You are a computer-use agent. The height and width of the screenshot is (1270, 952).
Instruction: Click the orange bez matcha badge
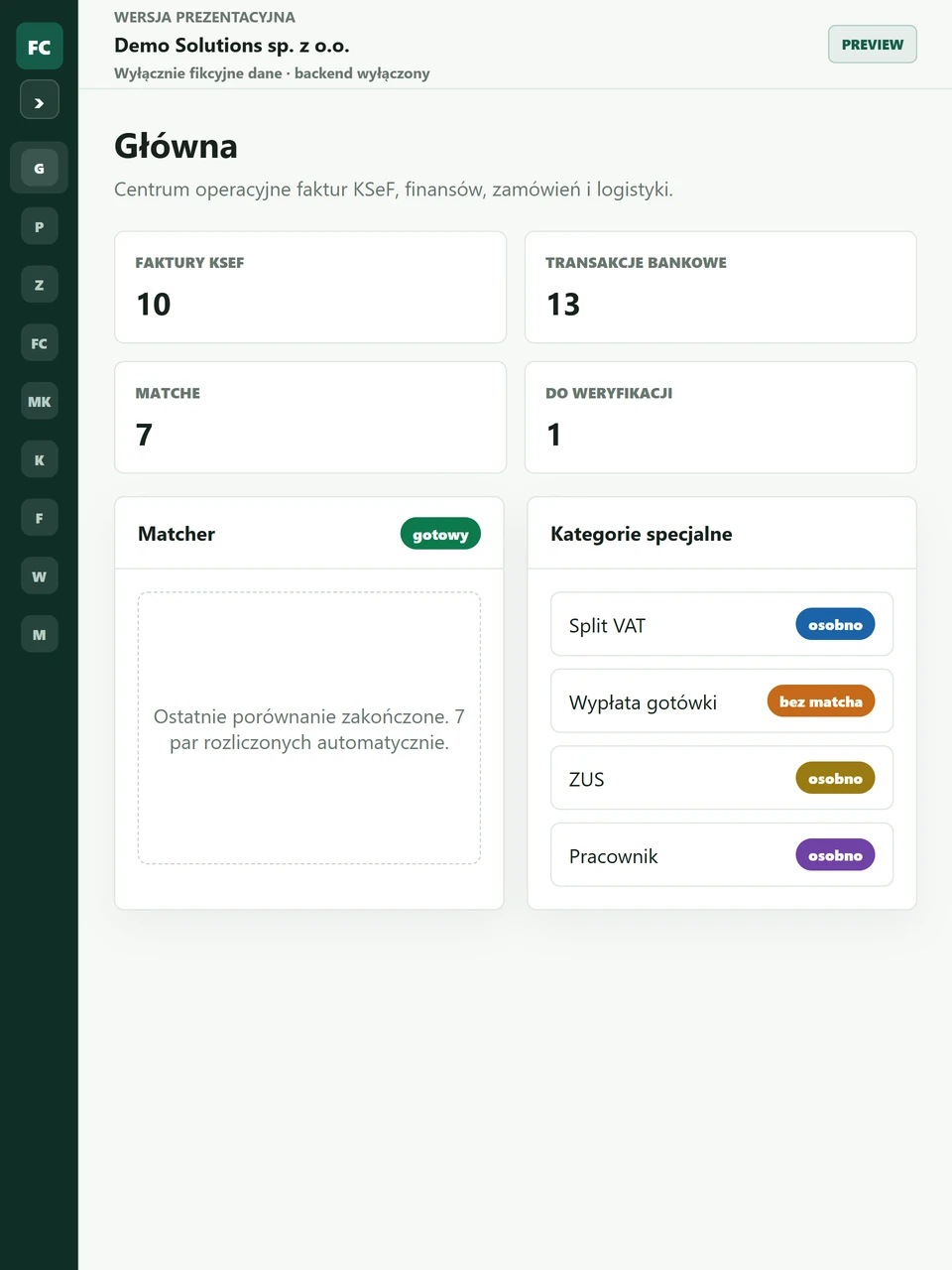[x=821, y=701]
